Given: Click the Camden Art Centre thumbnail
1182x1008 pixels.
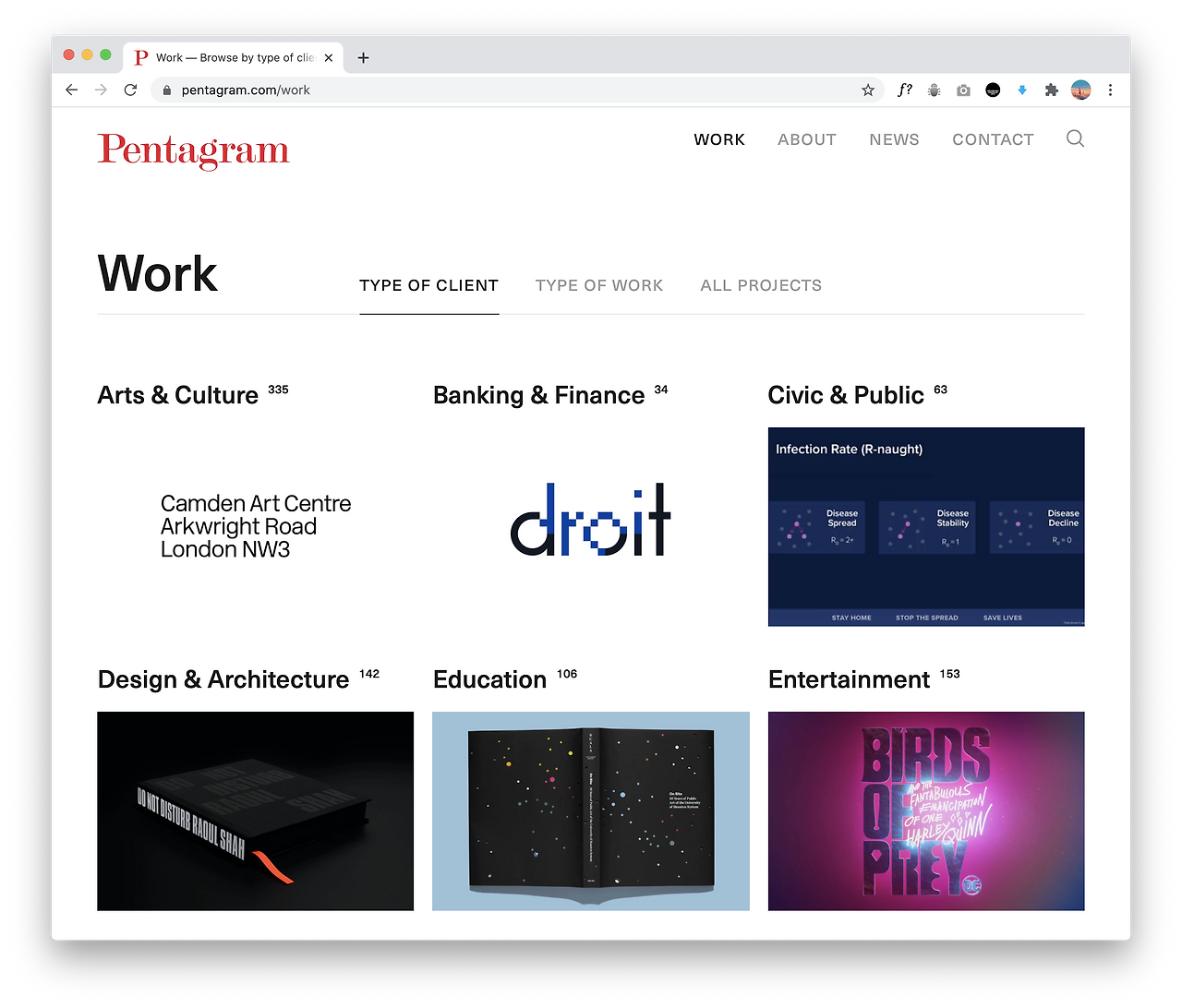Looking at the screenshot, I should pyautogui.click(x=256, y=527).
